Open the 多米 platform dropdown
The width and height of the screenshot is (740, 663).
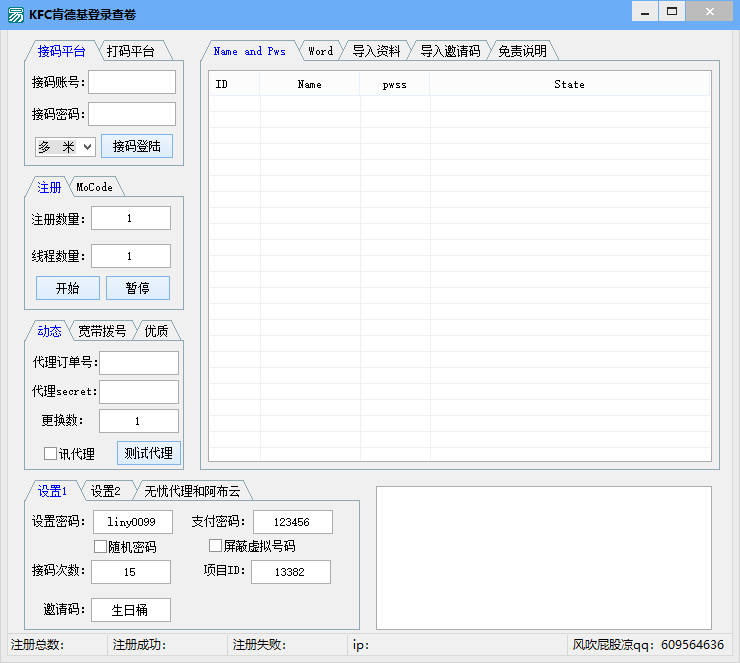[x=65, y=147]
